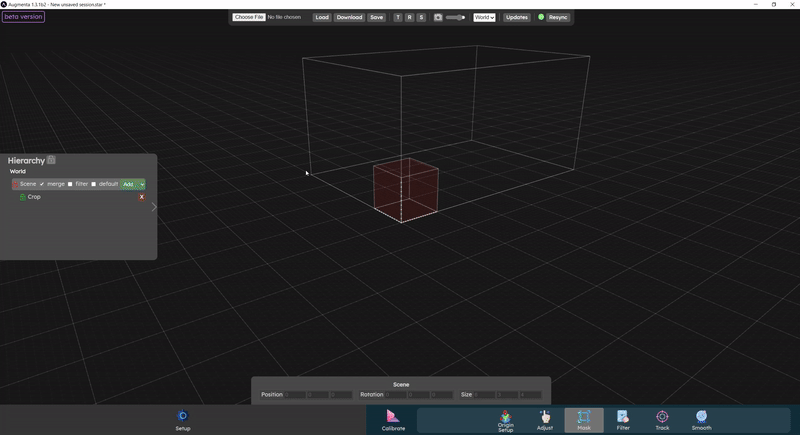Expand the Hierarchy panel side chevron

[154, 207]
